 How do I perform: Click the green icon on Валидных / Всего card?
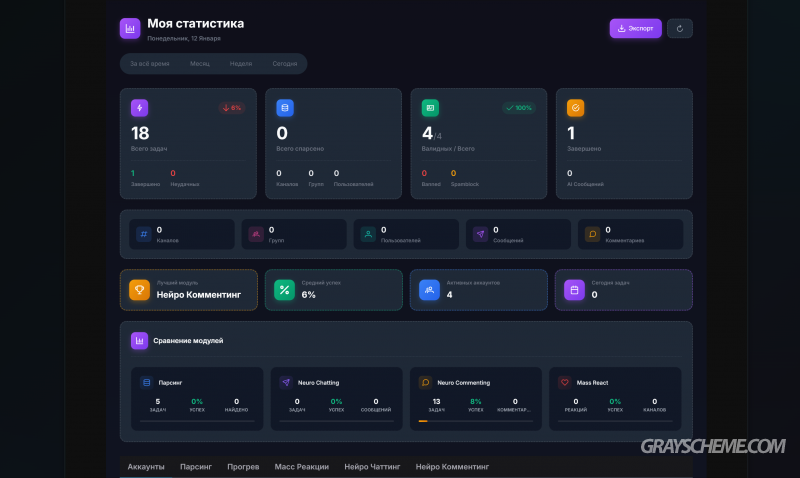pos(430,108)
